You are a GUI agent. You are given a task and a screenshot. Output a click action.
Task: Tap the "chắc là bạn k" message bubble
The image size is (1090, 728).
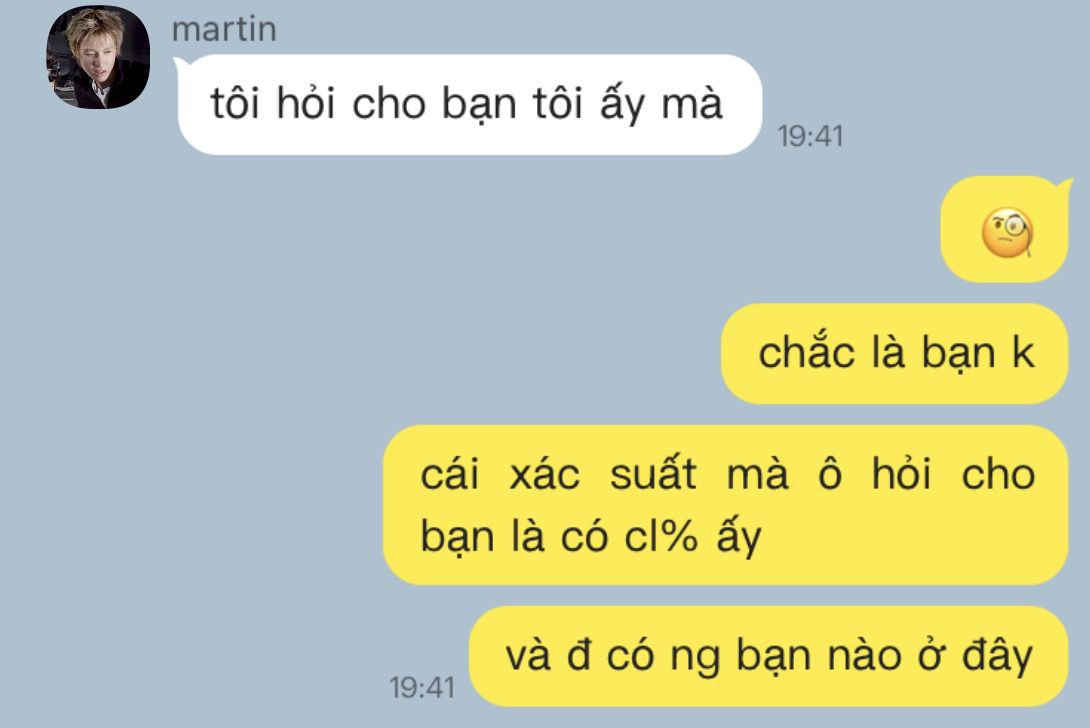pyautogui.click(x=895, y=353)
